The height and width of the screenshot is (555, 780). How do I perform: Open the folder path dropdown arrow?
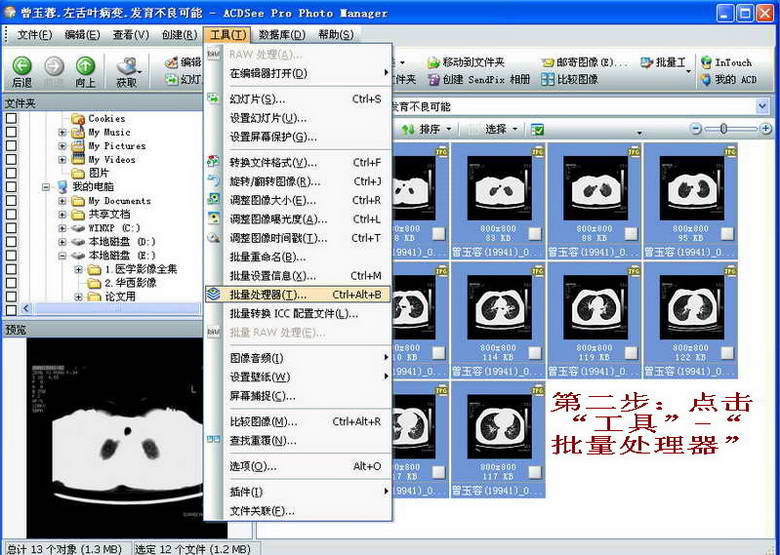click(762, 106)
